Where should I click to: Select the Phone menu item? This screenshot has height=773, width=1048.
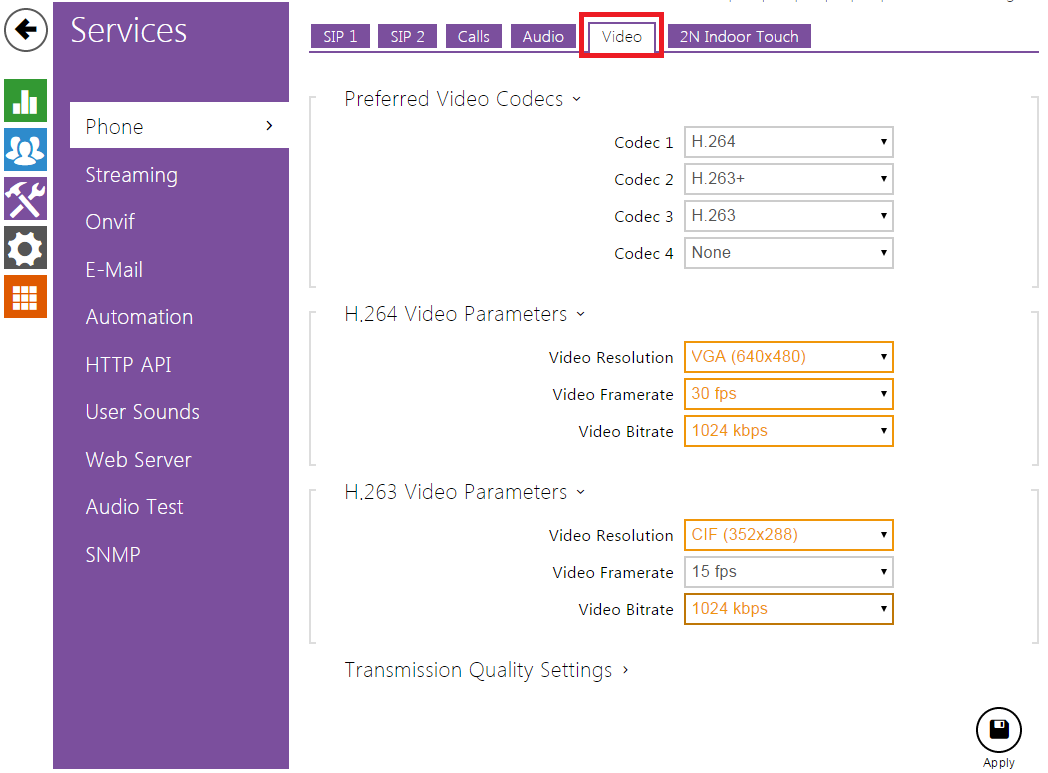pos(178,127)
